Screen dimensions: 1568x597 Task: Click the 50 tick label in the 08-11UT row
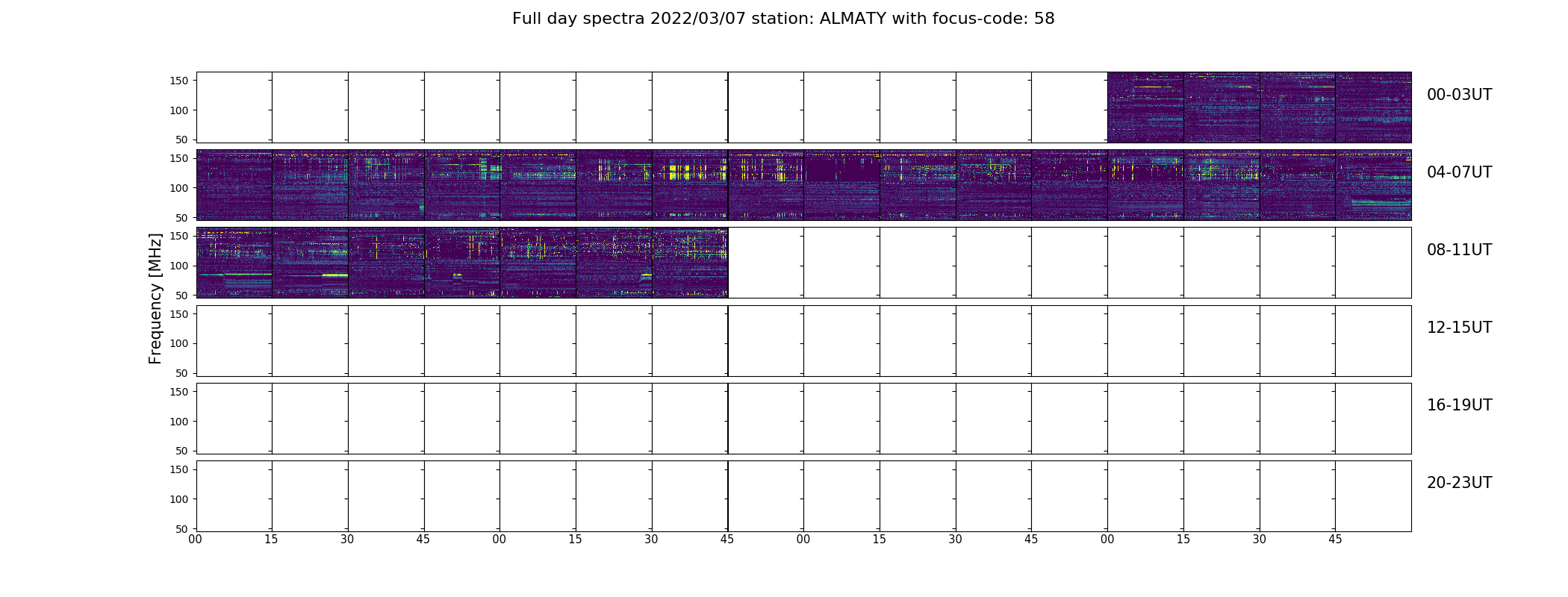182,296
